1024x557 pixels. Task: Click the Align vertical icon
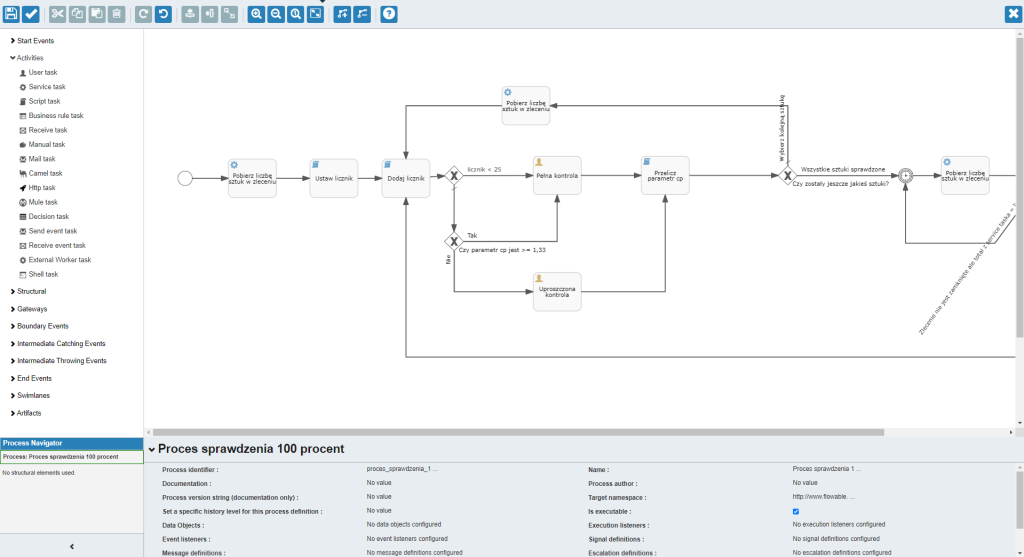pyautogui.click(x=190, y=14)
